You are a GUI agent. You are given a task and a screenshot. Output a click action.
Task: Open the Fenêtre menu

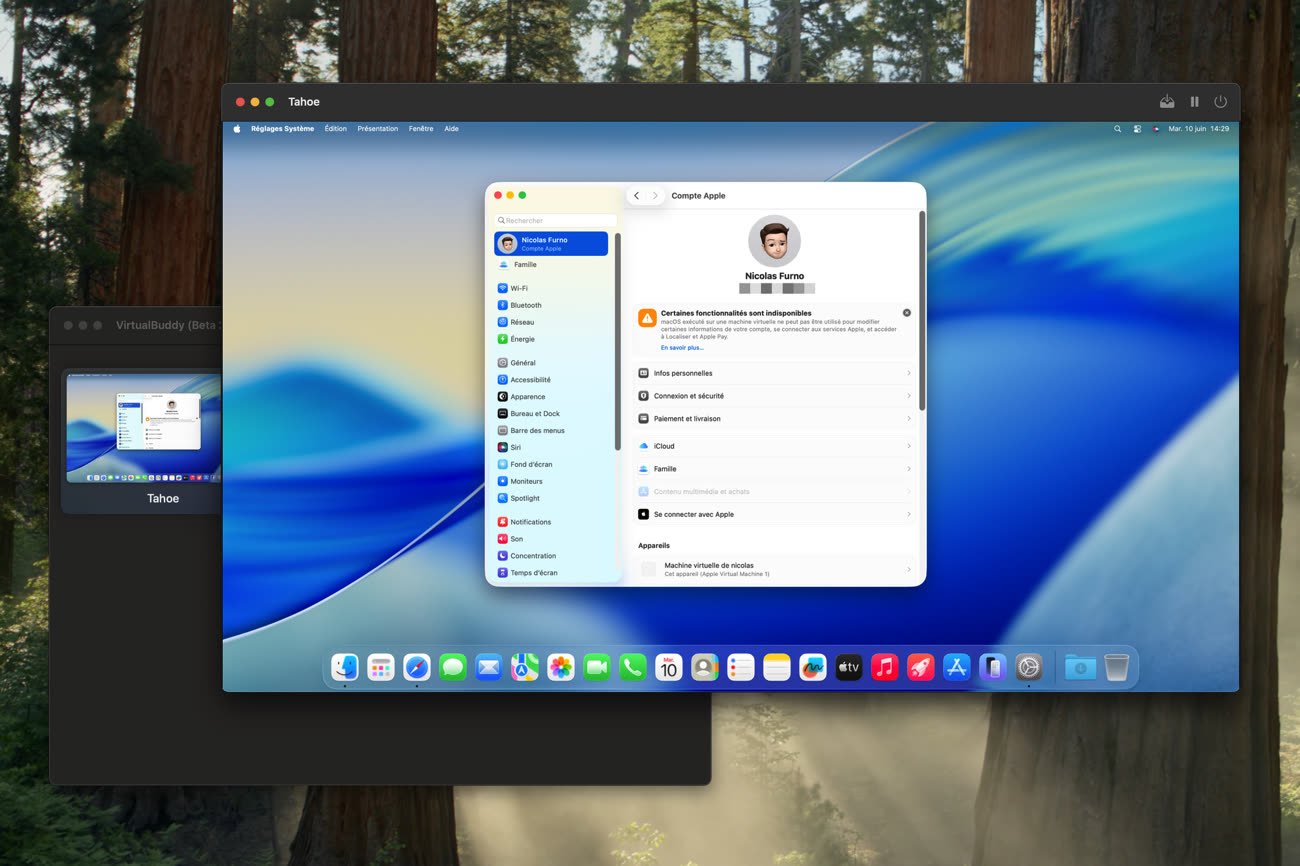pyautogui.click(x=421, y=129)
